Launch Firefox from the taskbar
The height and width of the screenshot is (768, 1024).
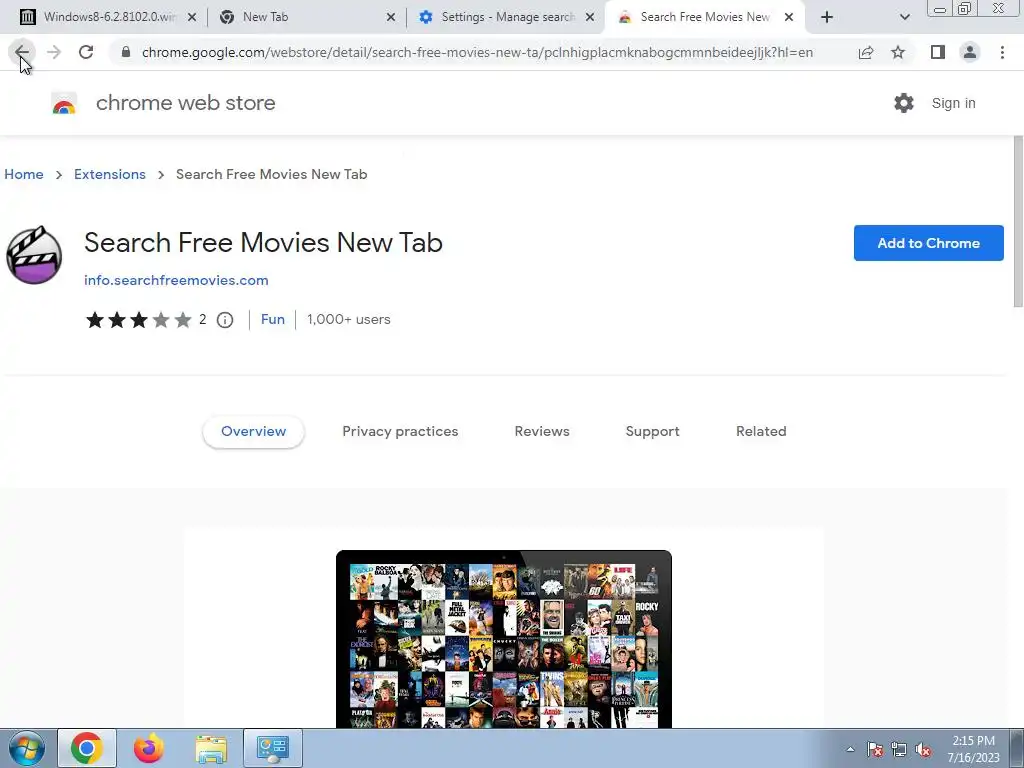pos(149,748)
